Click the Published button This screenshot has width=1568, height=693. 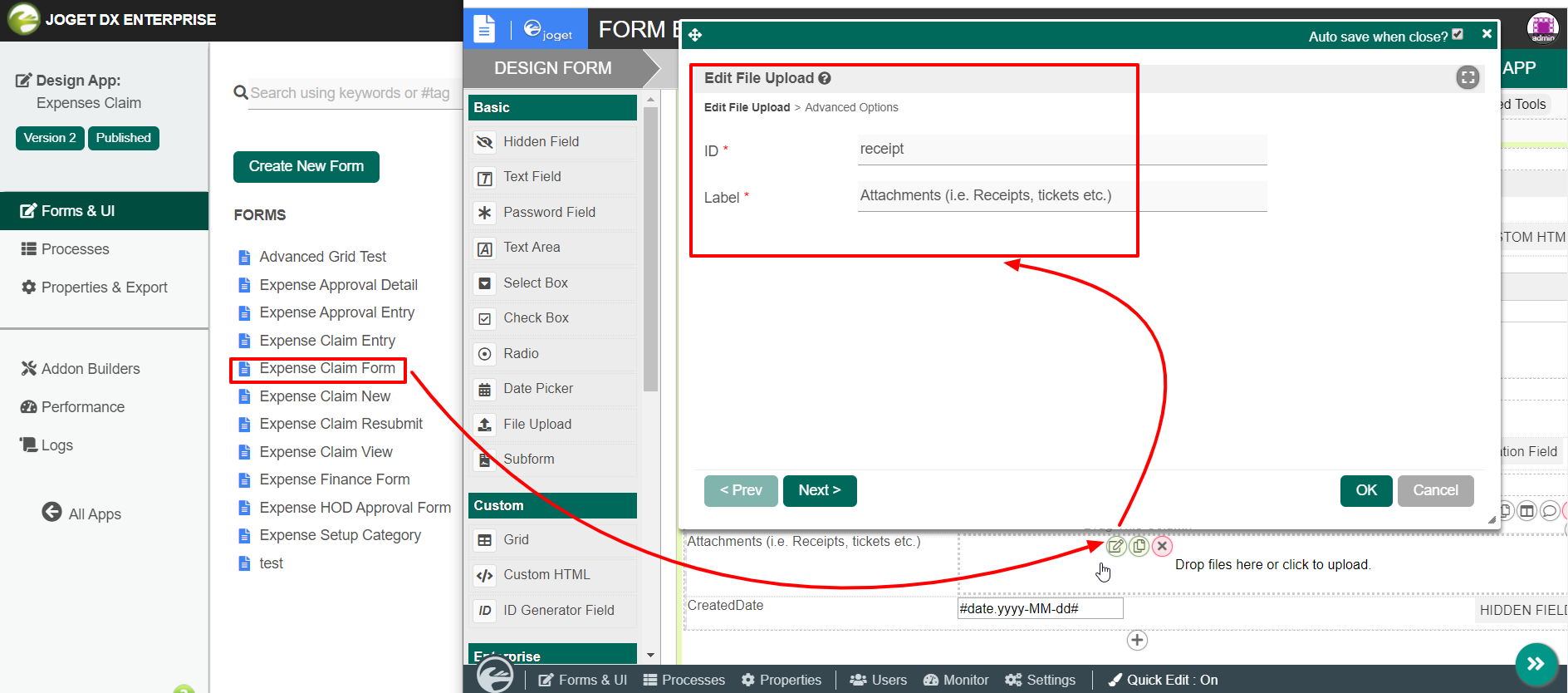(x=124, y=138)
